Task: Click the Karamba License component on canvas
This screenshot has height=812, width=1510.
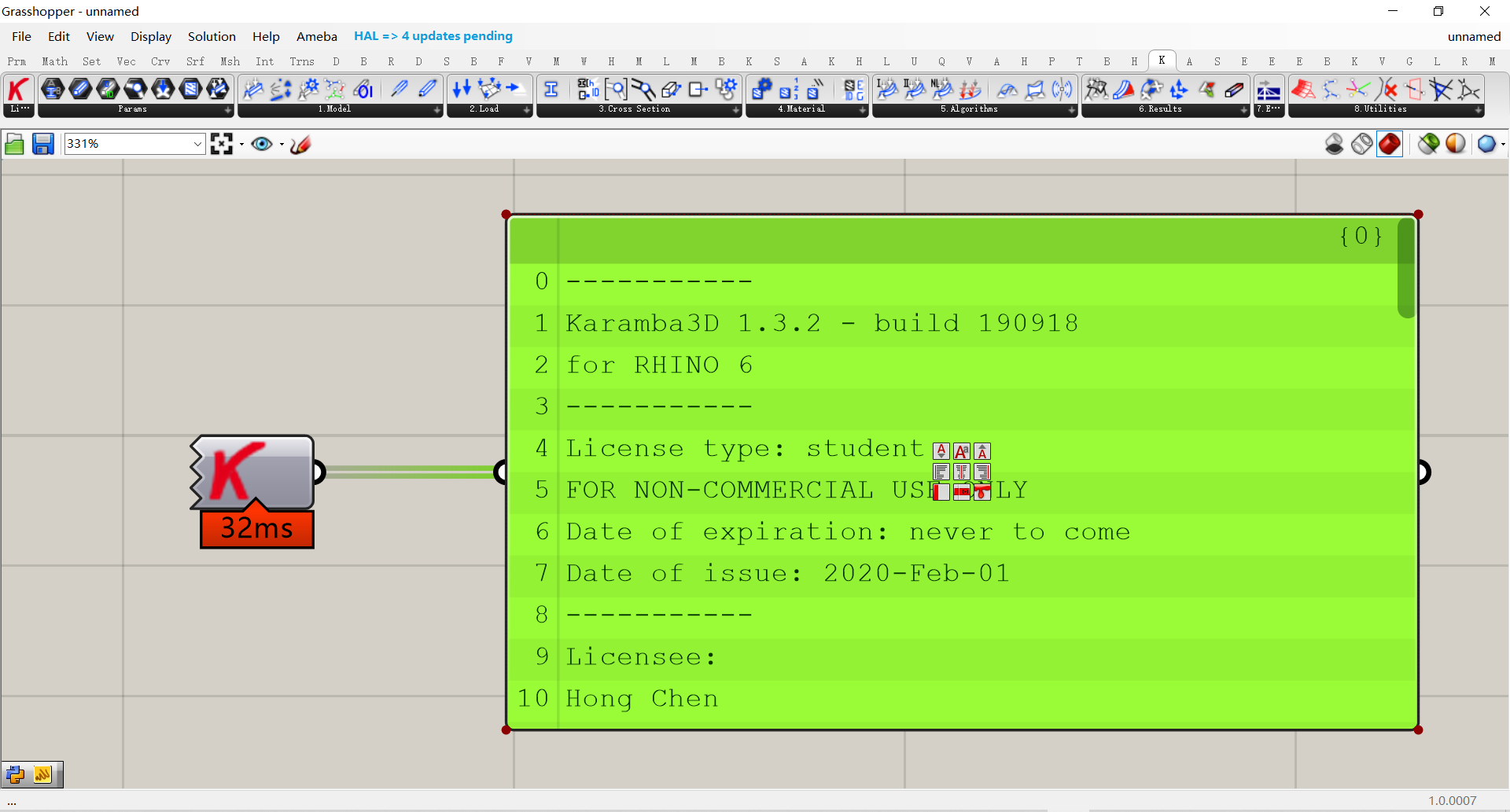Action: pos(253,472)
